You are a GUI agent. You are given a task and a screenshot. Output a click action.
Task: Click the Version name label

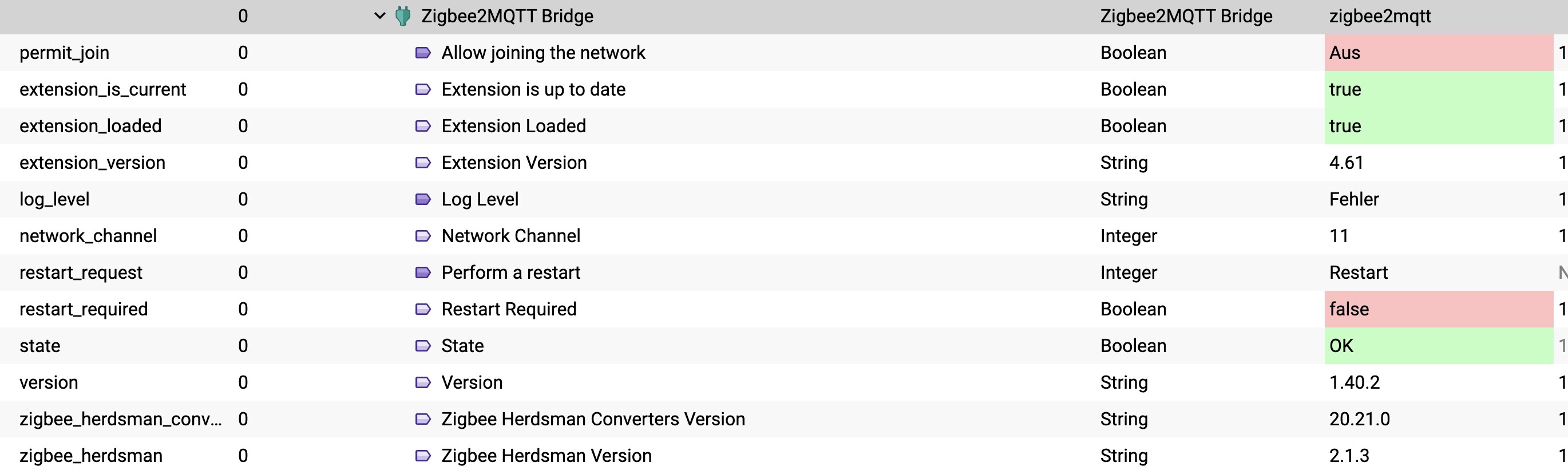(x=472, y=382)
